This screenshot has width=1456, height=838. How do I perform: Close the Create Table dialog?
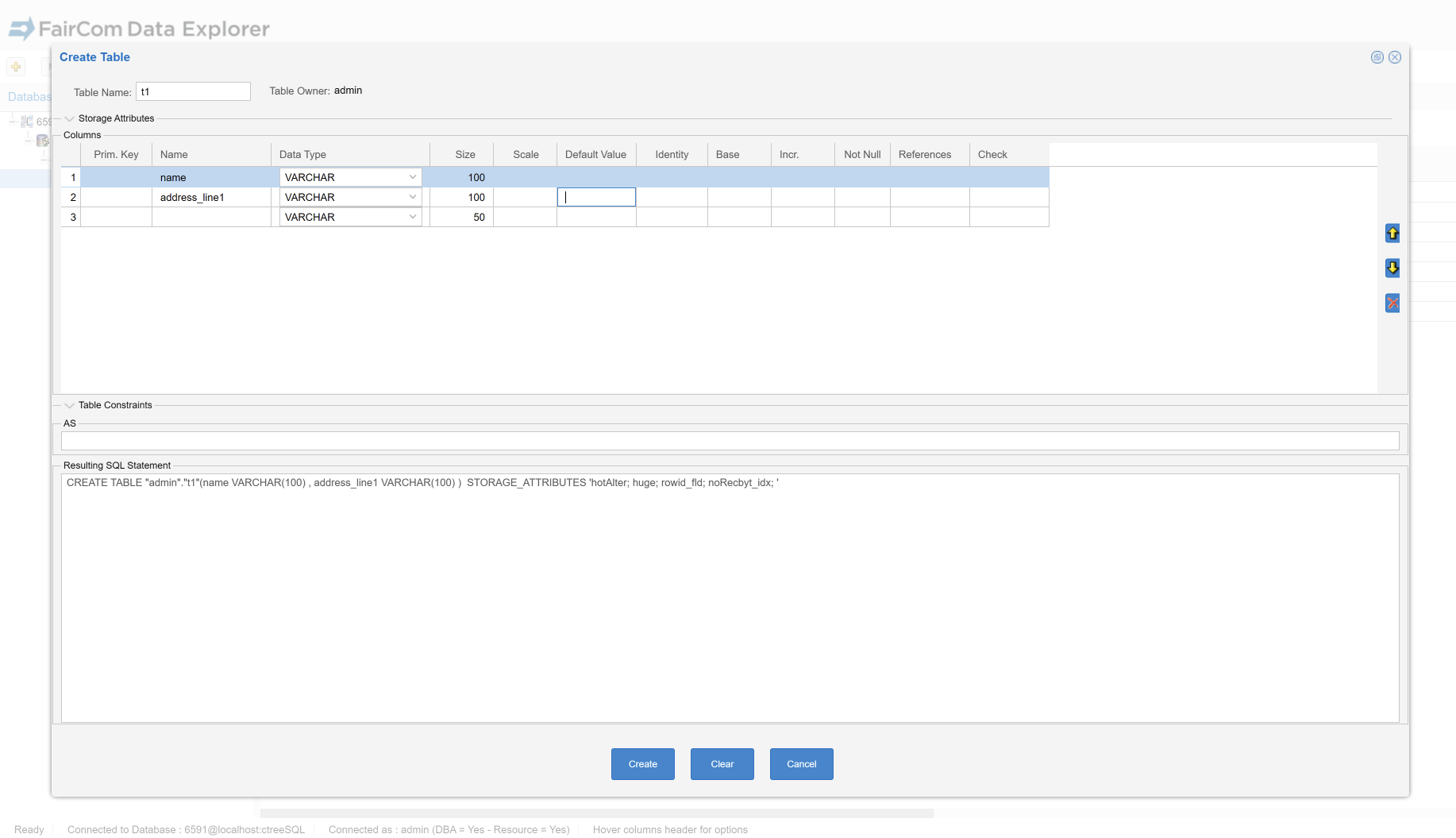[1395, 57]
